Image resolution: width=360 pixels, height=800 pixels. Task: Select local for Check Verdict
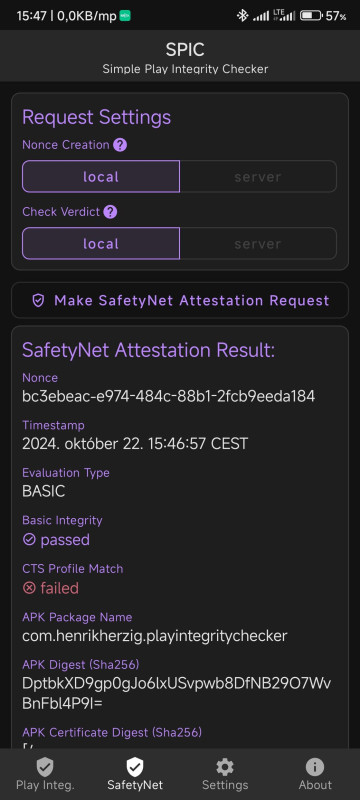tap(101, 243)
